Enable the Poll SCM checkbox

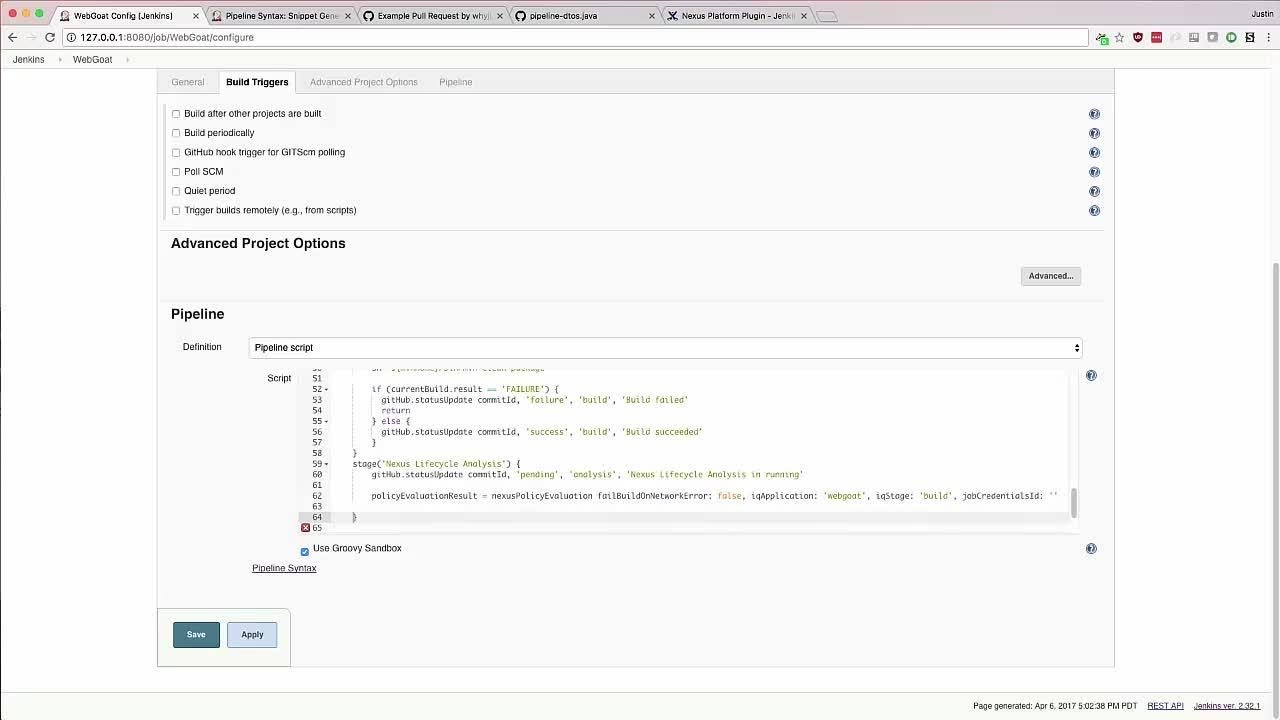[176, 172]
